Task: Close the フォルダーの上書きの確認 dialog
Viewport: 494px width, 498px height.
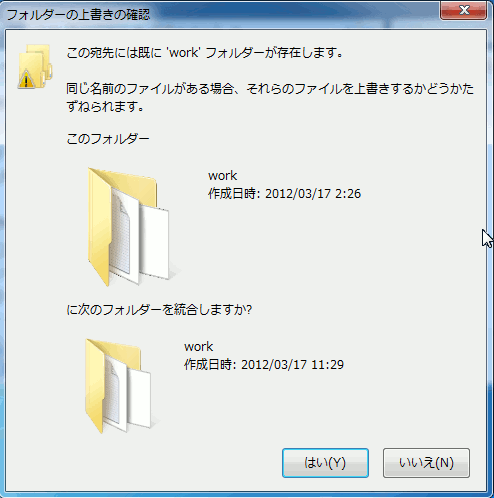Action: [463, 10]
